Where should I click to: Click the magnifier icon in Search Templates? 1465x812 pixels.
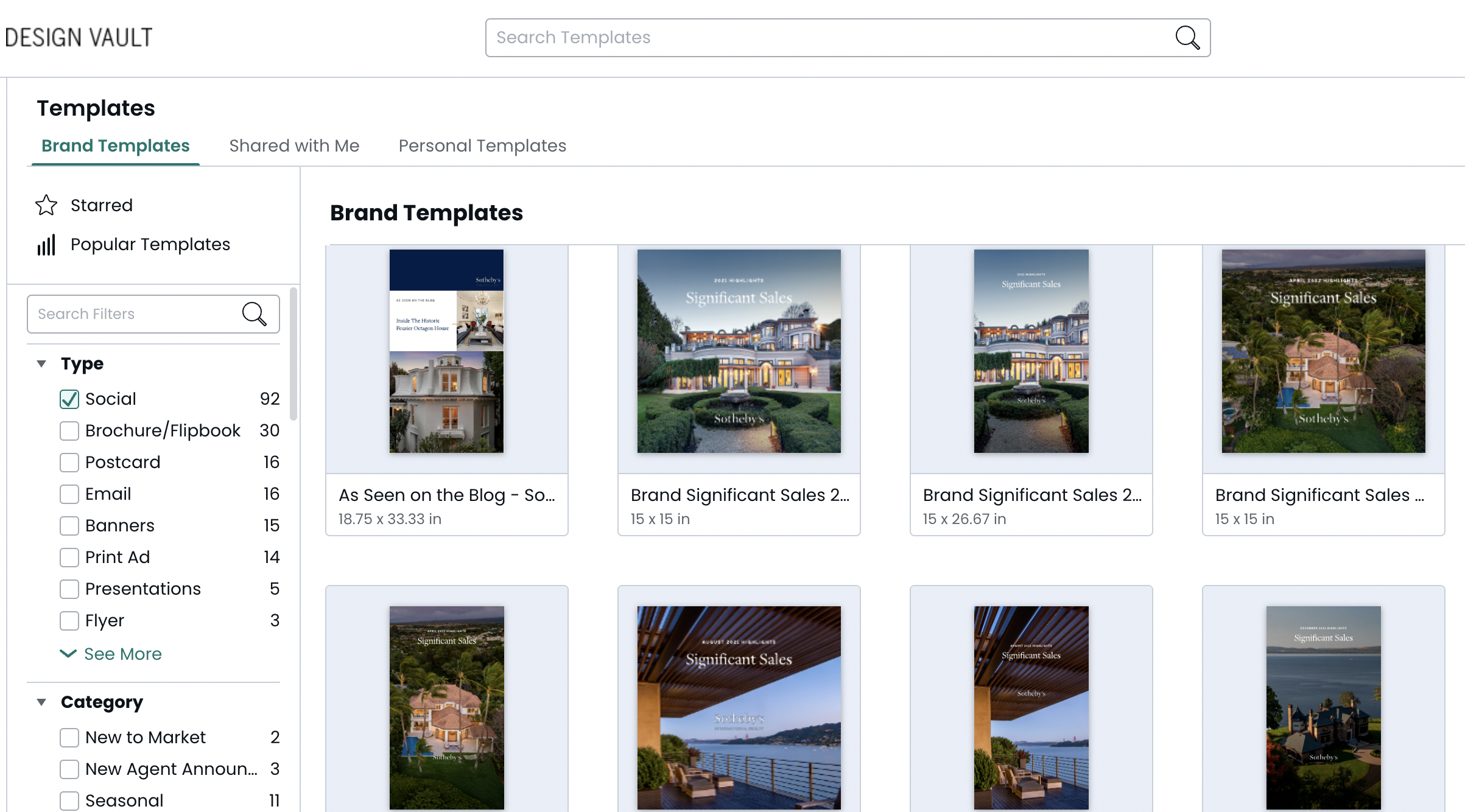pos(1187,38)
